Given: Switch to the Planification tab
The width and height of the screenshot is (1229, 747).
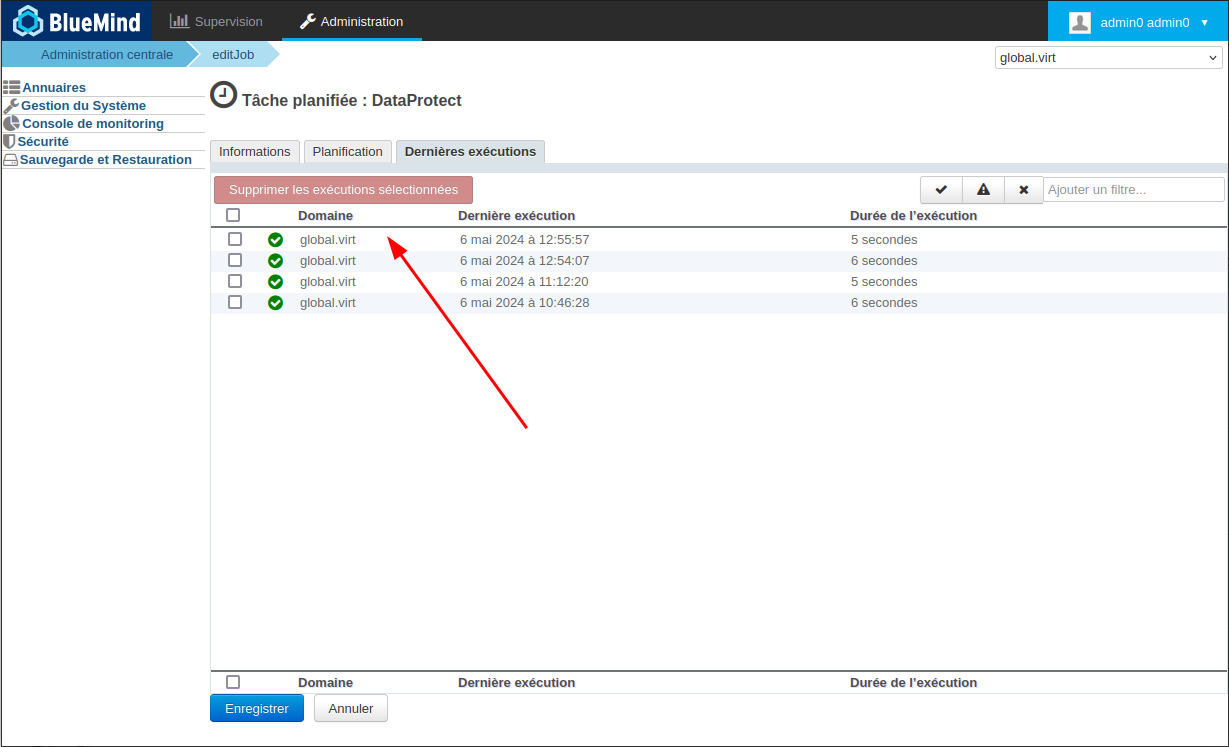Looking at the screenshot, I should pos(347,152).
